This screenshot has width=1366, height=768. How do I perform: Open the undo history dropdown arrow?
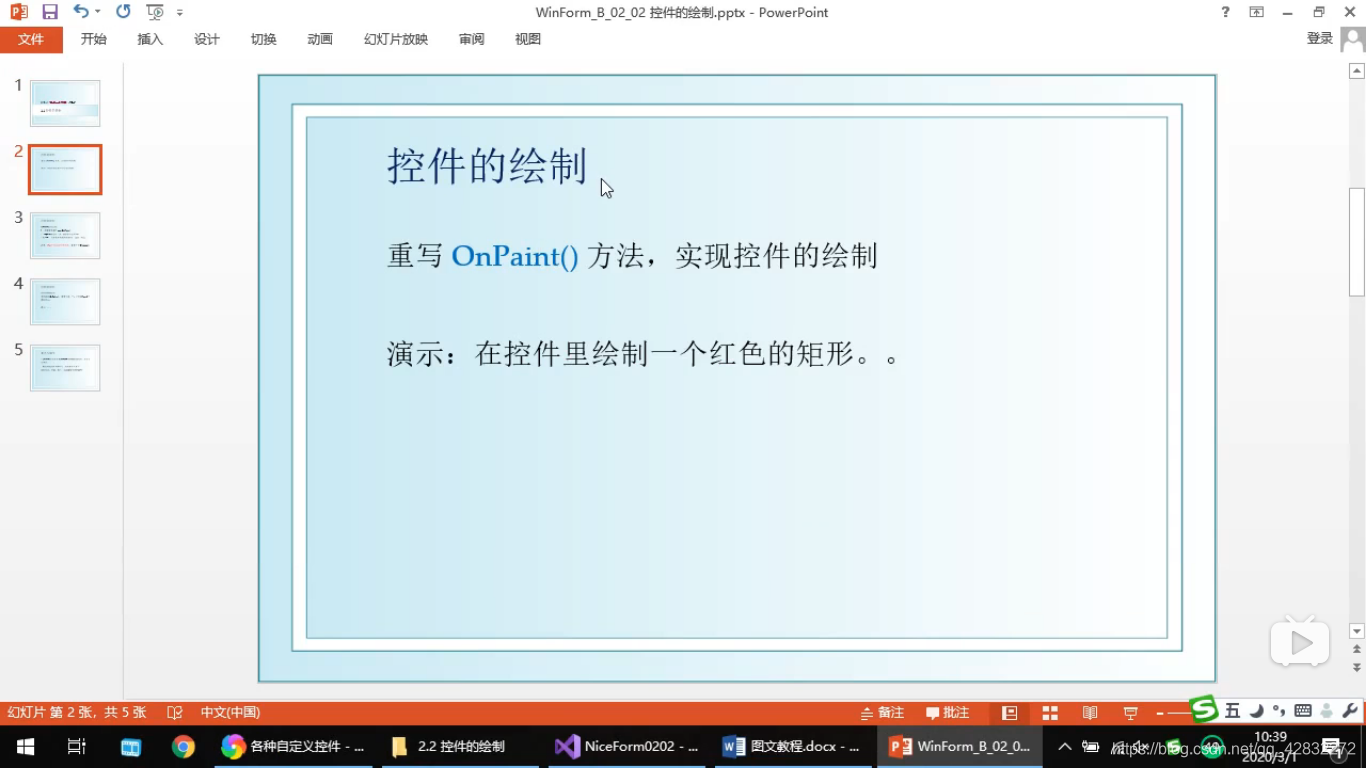97,12
